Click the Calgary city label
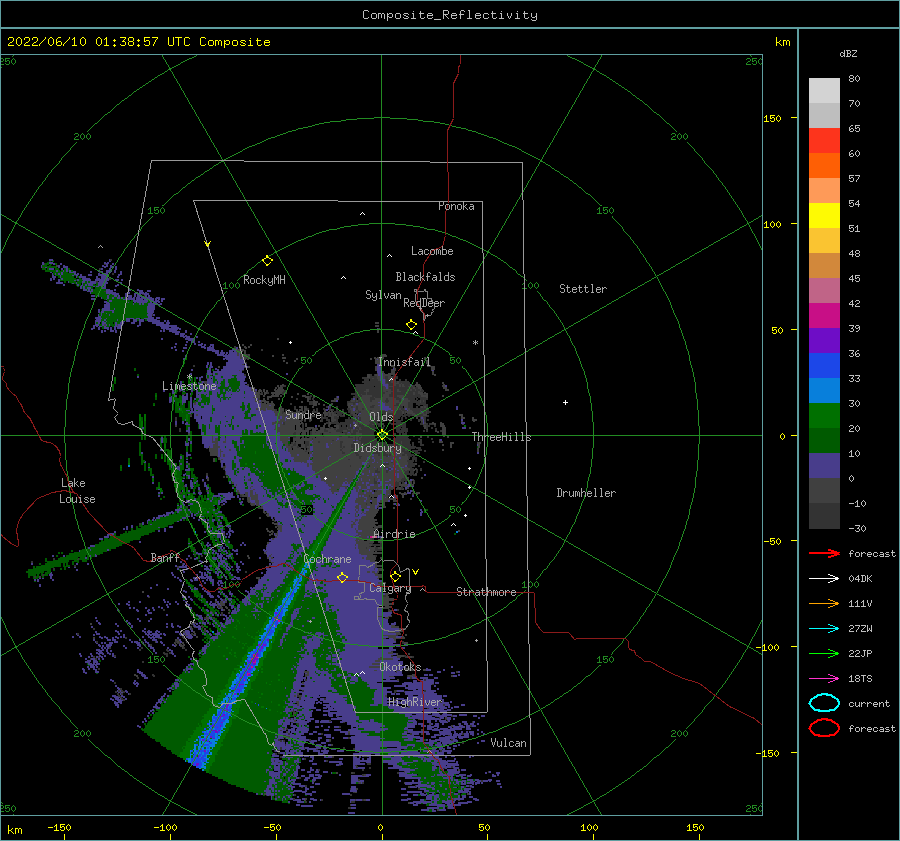The width and height of the screenshot is (900, 841). [x=390, y=588]
